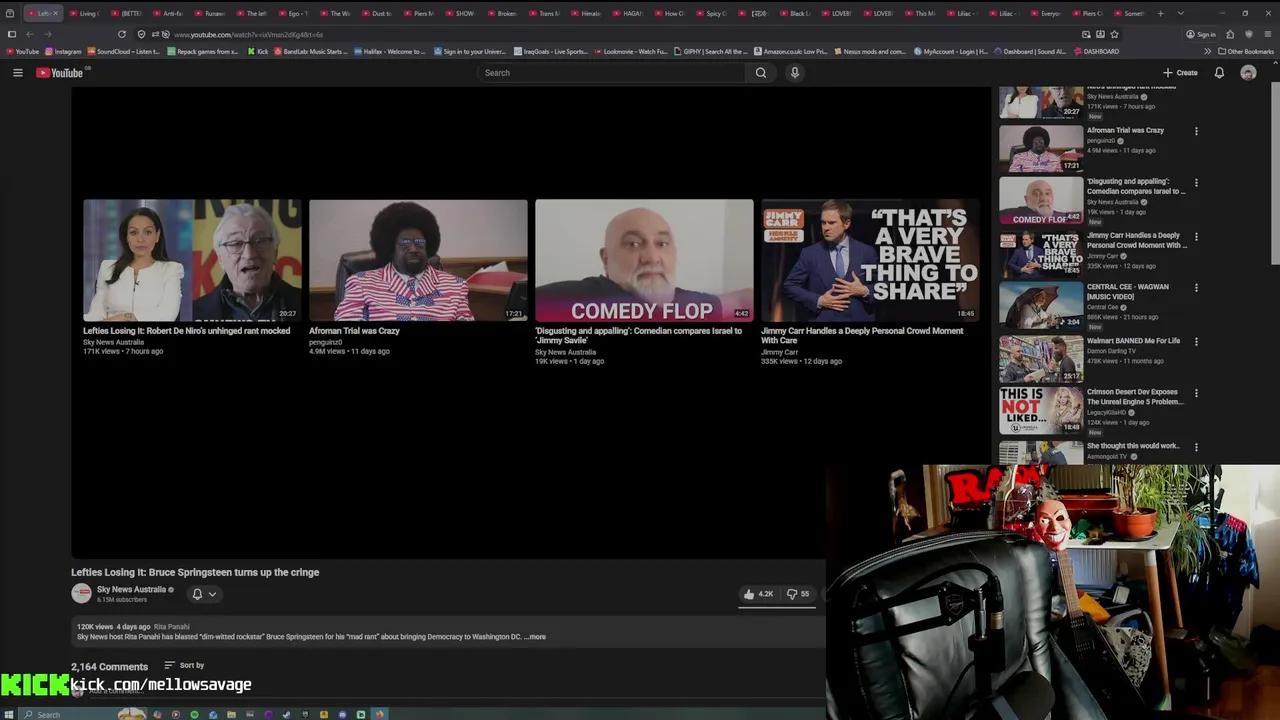Open more options for sidebar Afroman video
Viewport: 1280px width, 720px height.
coord(1196,131)
